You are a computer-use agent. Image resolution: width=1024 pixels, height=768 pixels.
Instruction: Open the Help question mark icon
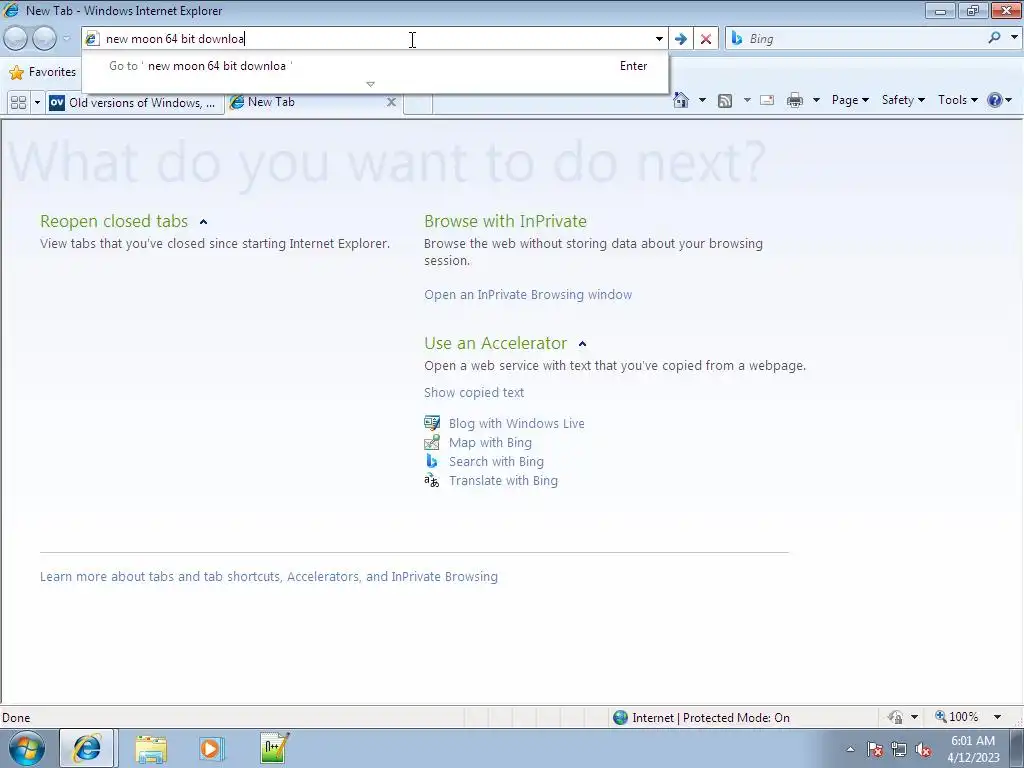click(995, 100)
